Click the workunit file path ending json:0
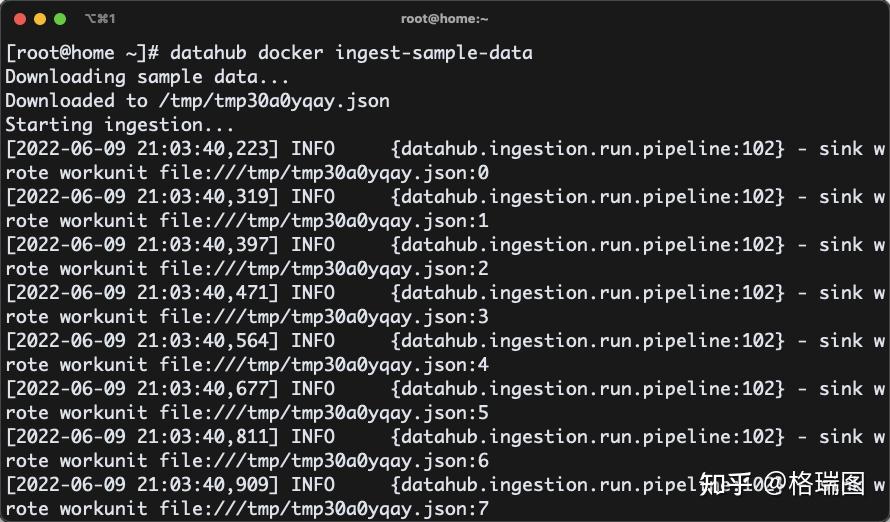Viewport: 890px width, 522px height. (324, 173)
